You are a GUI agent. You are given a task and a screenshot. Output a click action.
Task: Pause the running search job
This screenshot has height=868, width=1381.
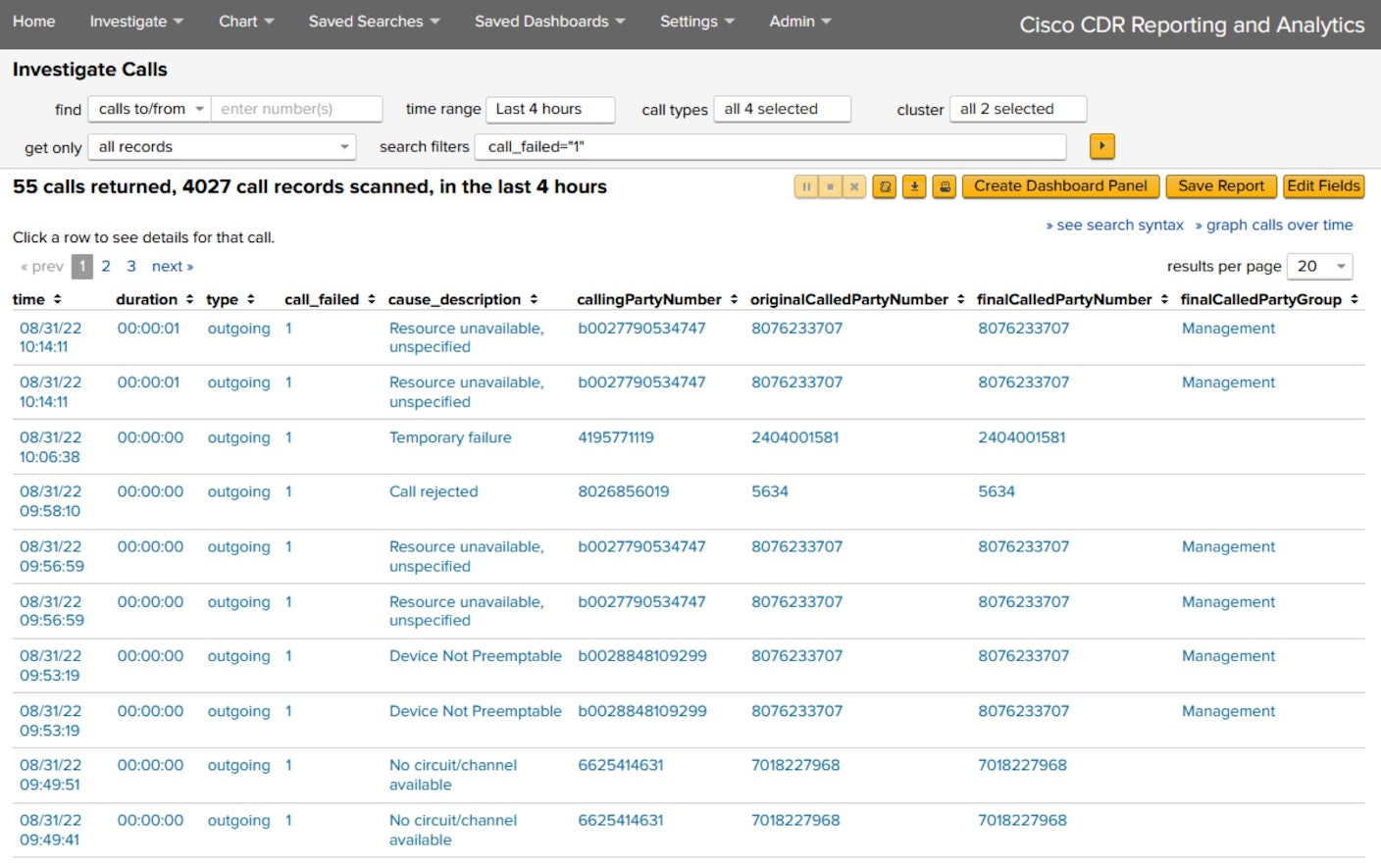tap(805, 186)
